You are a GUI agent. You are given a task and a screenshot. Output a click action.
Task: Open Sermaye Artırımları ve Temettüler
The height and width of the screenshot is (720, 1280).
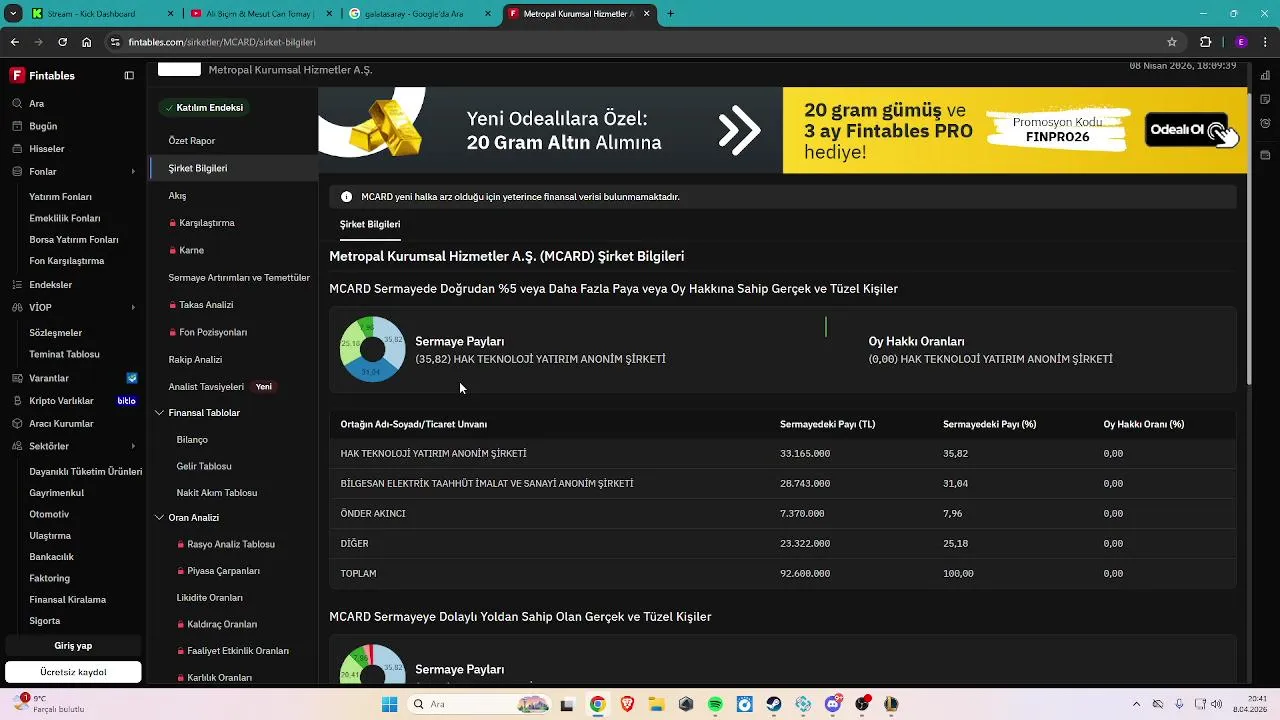[239, 278]
